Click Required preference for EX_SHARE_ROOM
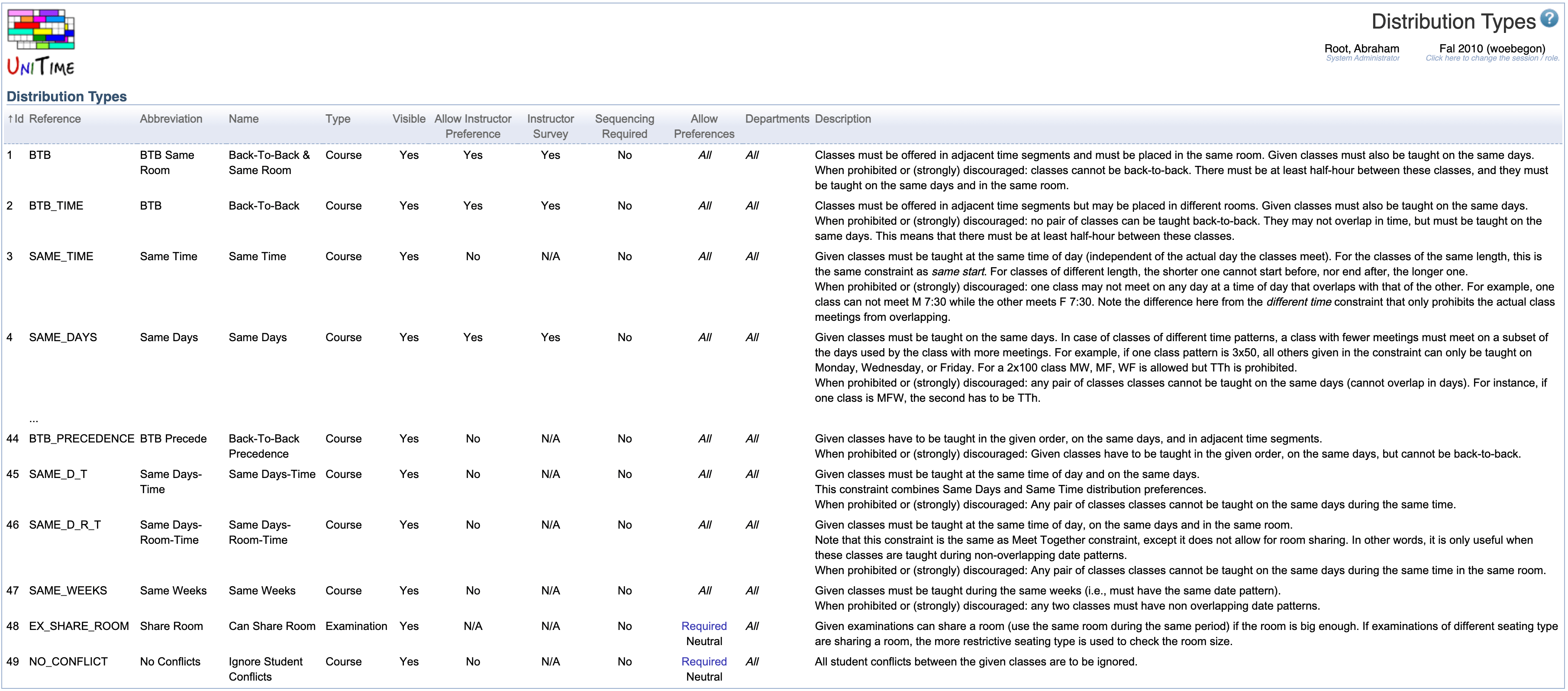 pos(703,626)
